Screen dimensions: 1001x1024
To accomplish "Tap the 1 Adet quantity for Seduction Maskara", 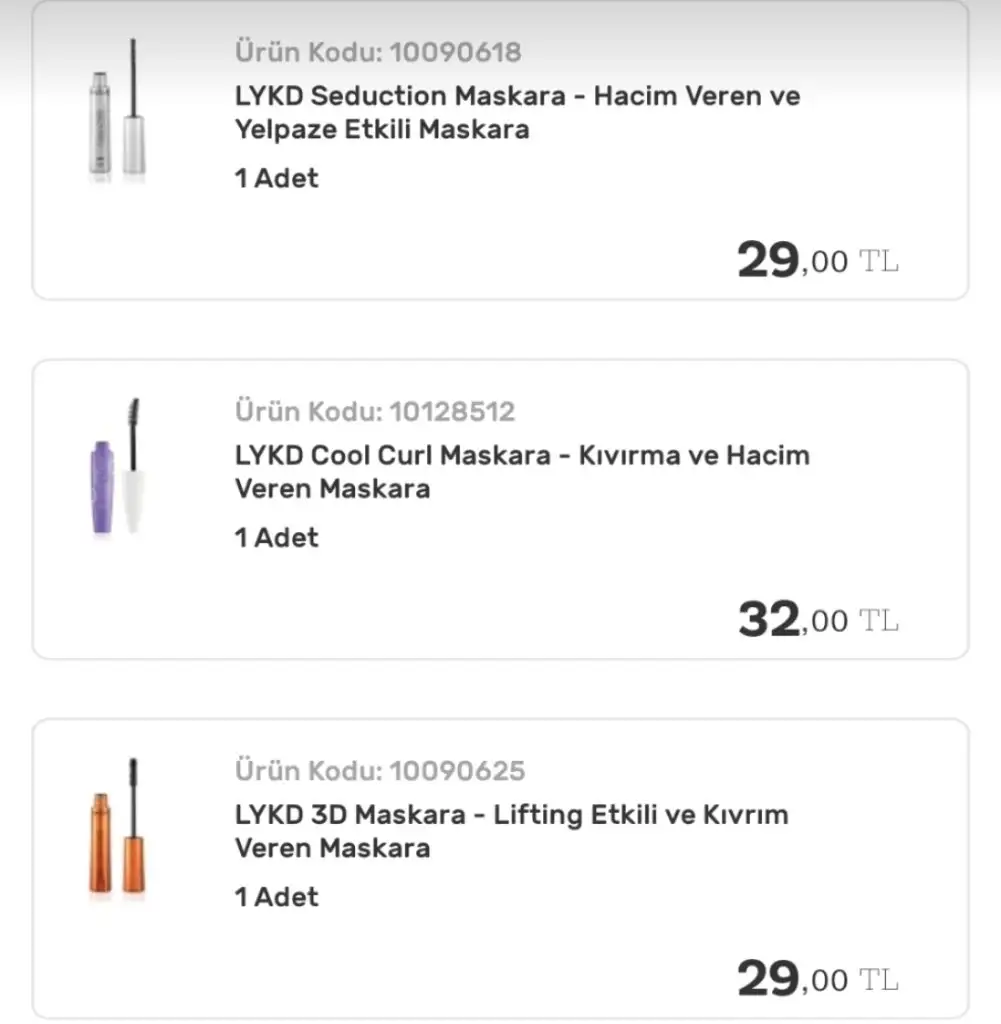I will click(276, 178).
